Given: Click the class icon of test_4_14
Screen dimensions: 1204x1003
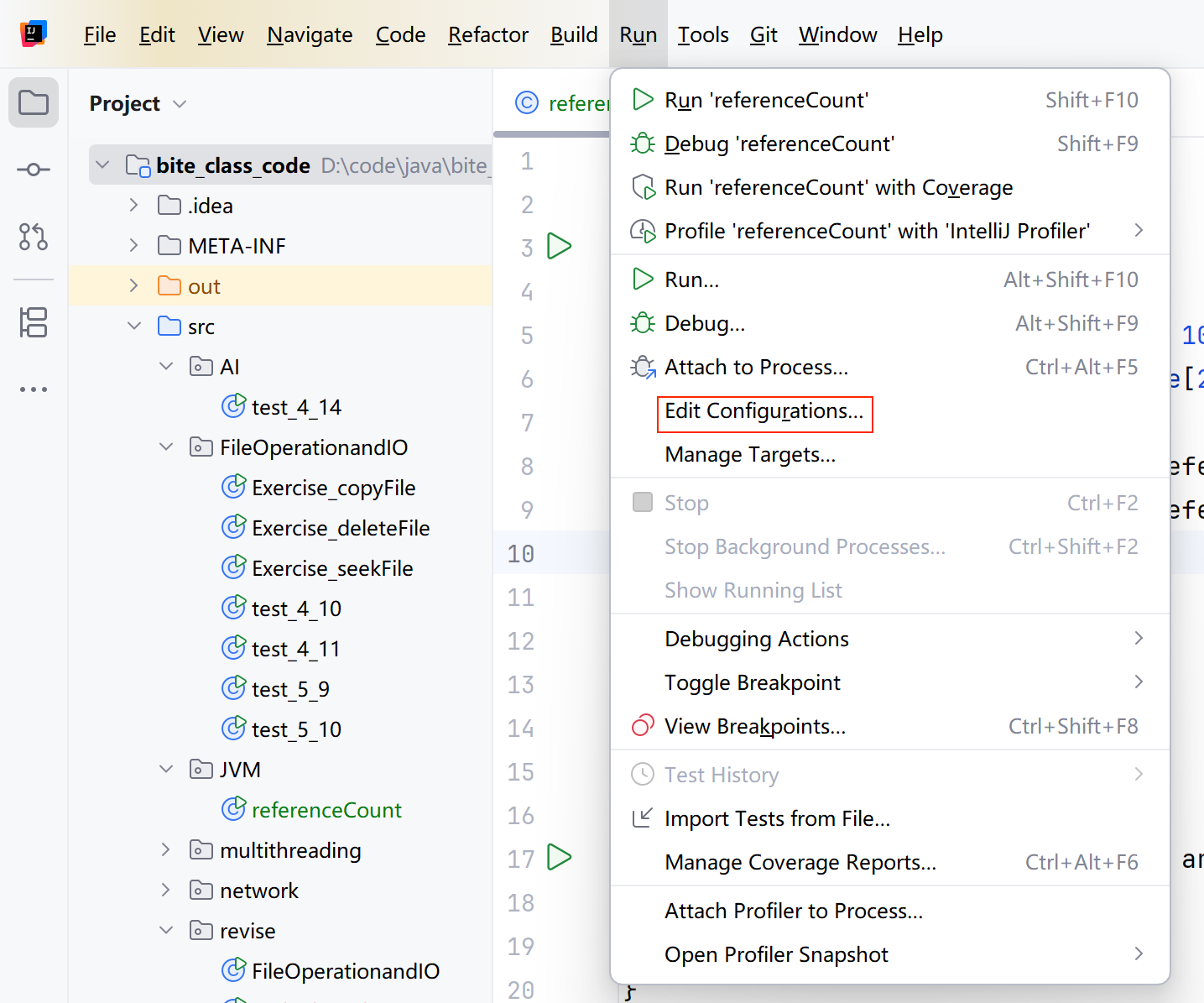Looking at the screenshot, I should click(x=233, y=406).
